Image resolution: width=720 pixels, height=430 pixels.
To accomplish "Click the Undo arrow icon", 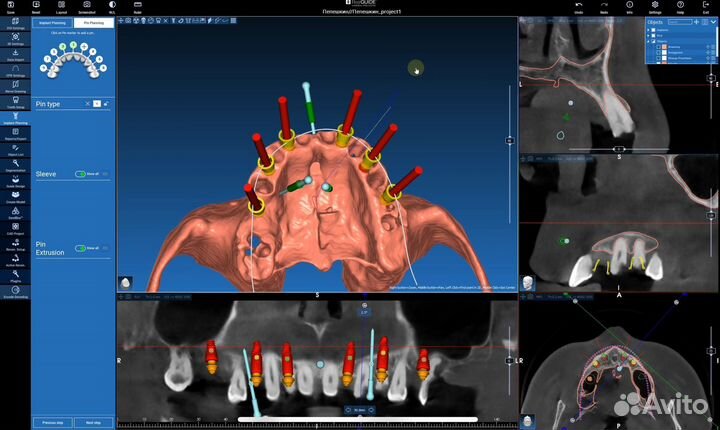I will [x=579, y=7].
